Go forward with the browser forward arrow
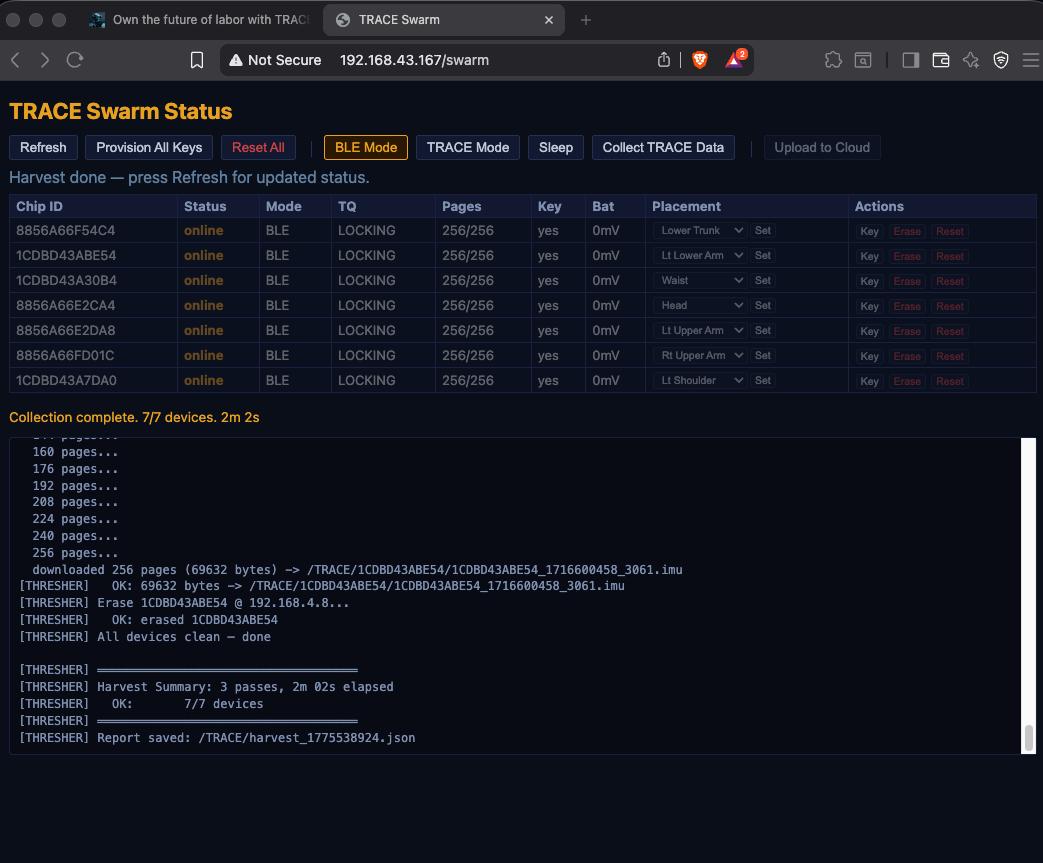This screenshot has height=863, width=1043. [x=45, y=61]
